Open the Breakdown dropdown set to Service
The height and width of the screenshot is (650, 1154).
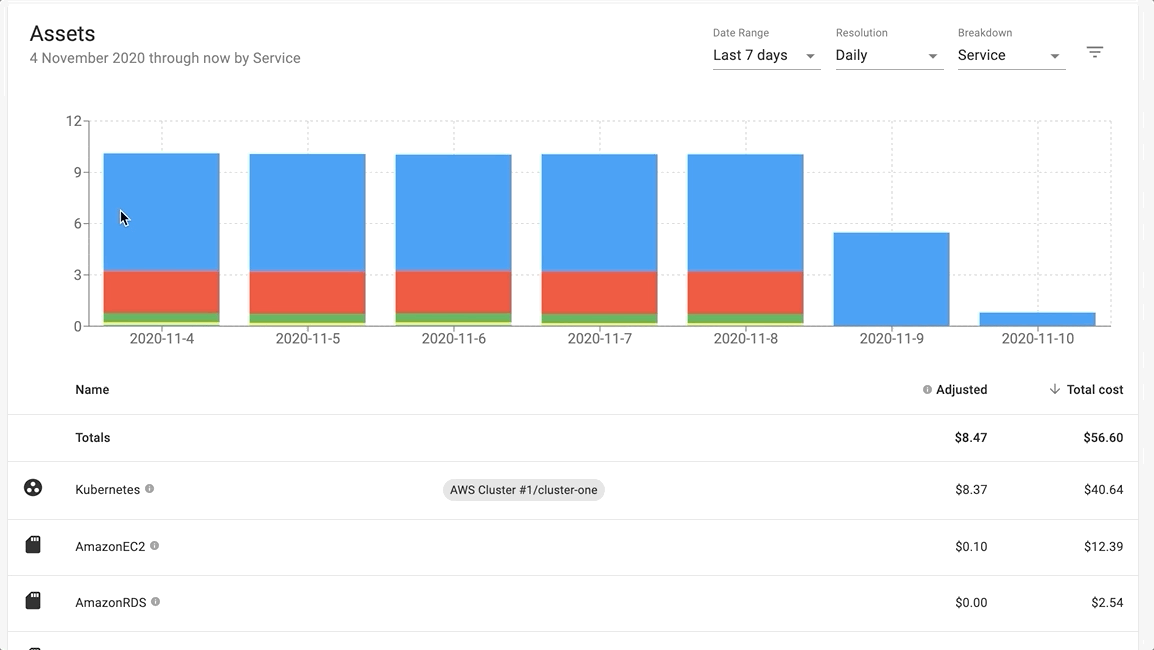click(x=1010, y=55)
